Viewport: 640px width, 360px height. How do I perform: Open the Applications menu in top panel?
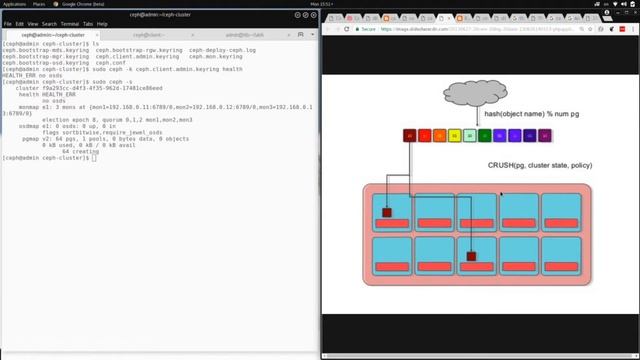click(x=14, y=4)
